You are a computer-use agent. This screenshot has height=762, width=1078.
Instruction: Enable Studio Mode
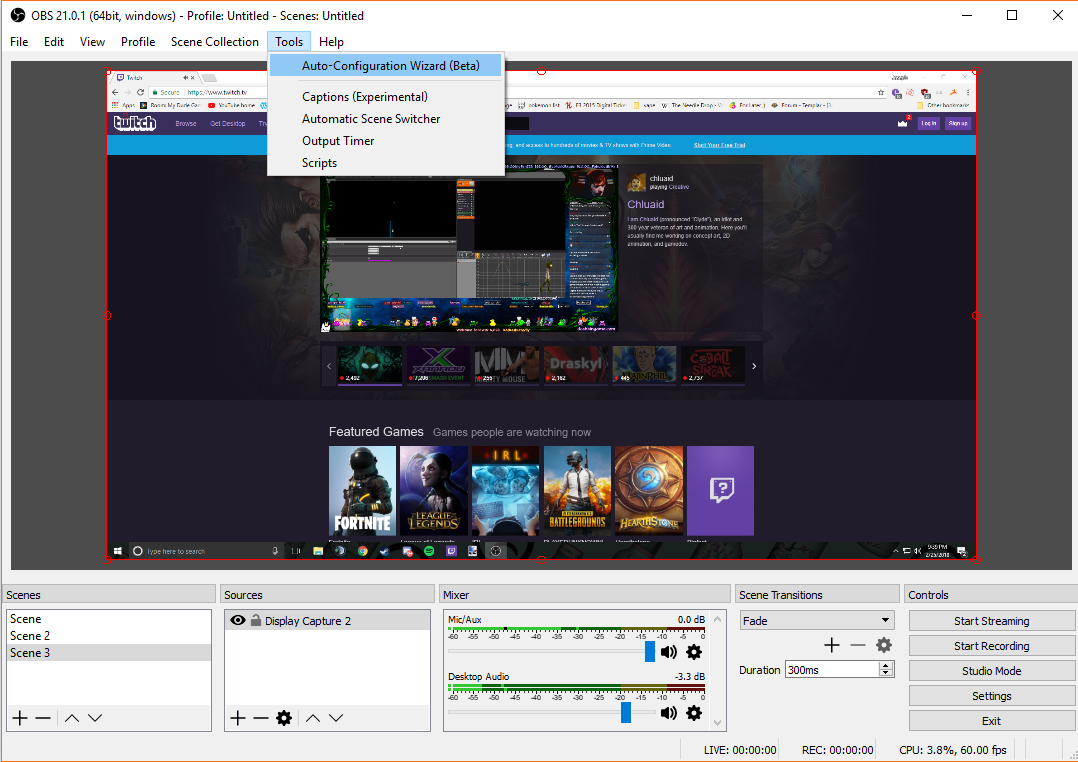coord(991,670)
